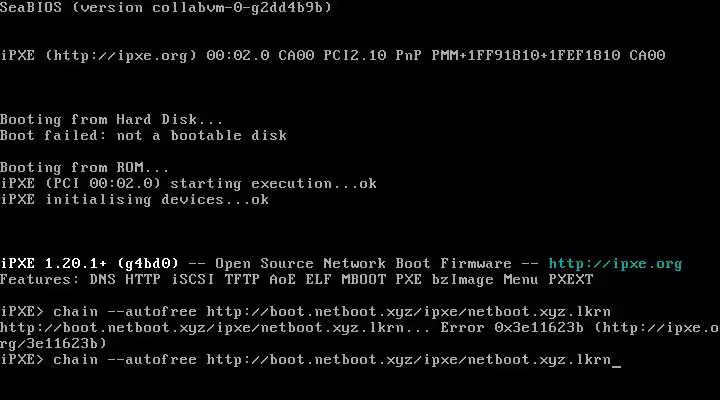The image size is (720, 400).
Task: Click the "iPXE initialising devices...ok" line
Action: point(134,200)
